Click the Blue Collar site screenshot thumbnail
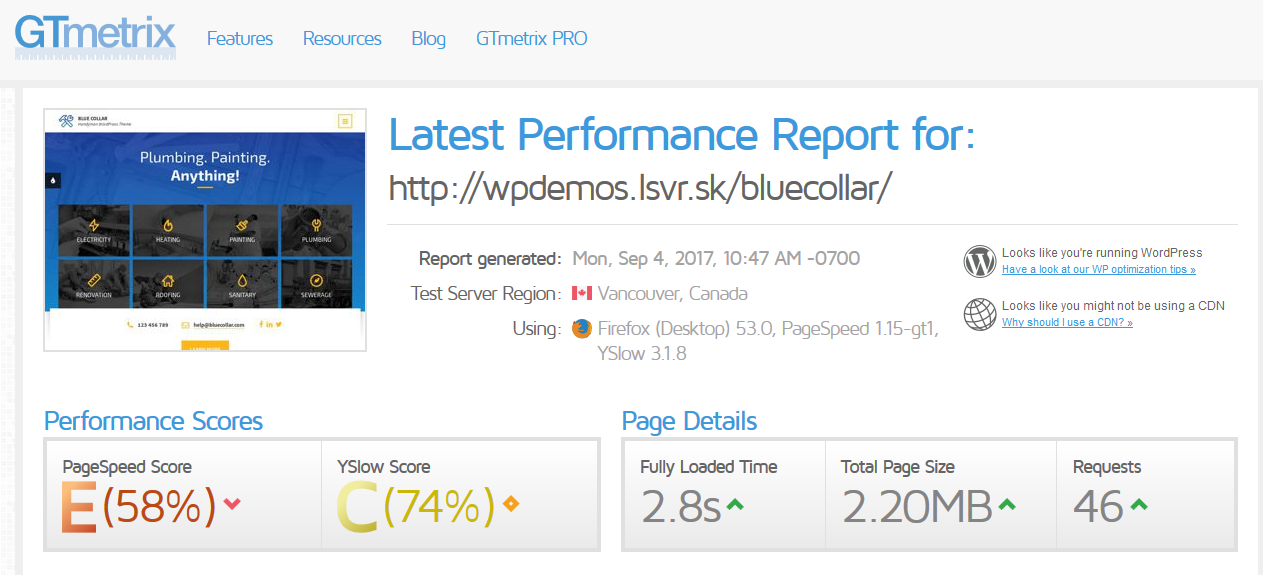 click(x=205, y=229)
